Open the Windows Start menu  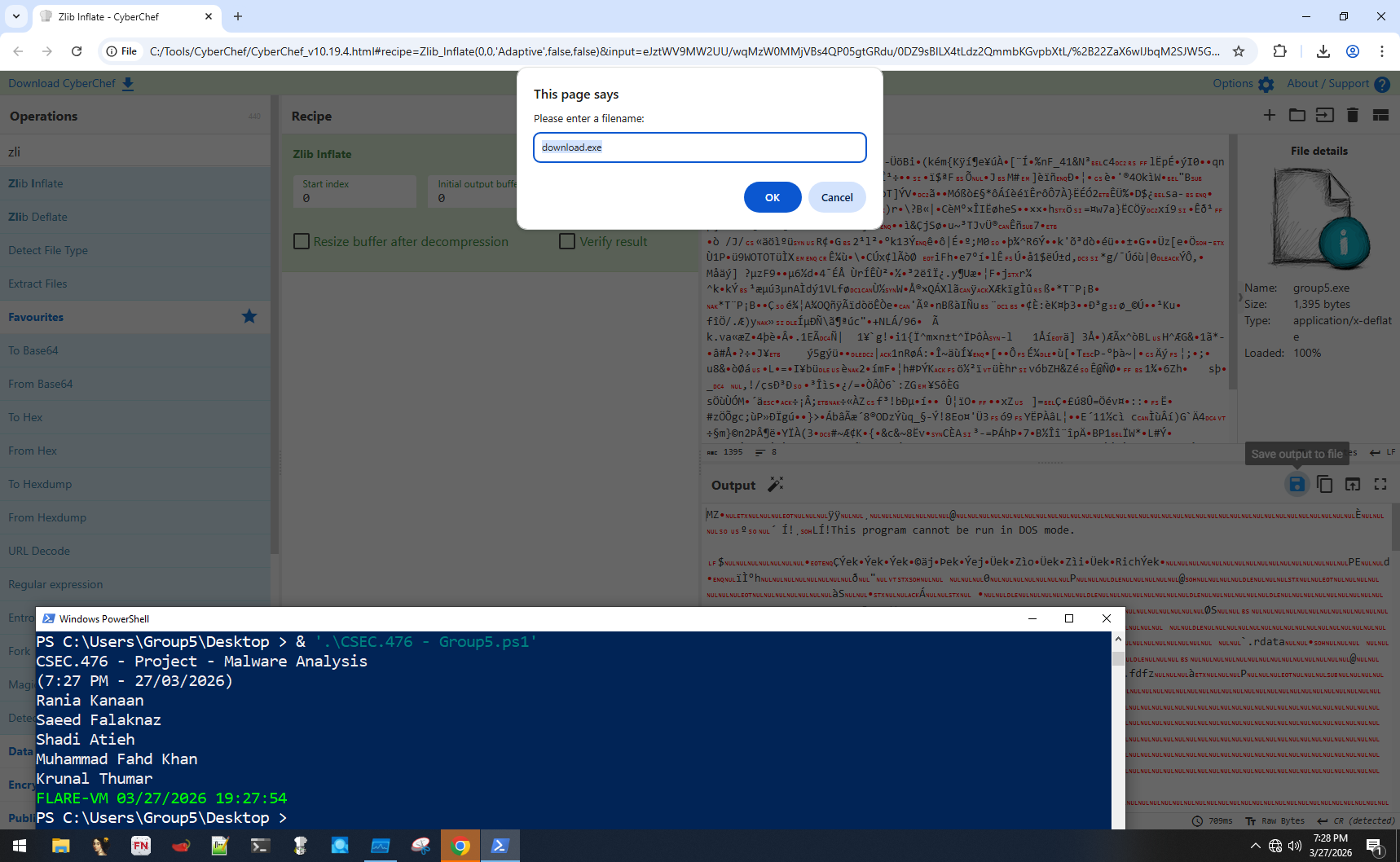[20, 846]
